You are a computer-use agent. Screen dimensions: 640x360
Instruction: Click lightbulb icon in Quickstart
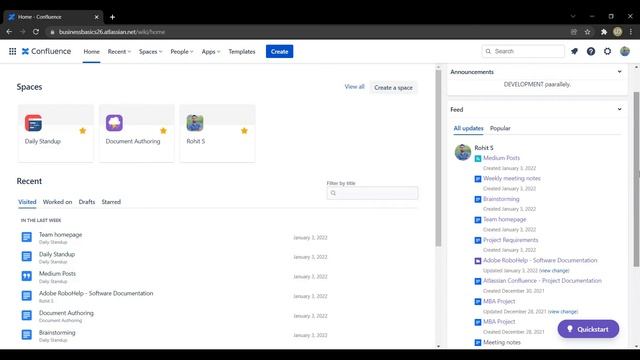coord(570,329)
